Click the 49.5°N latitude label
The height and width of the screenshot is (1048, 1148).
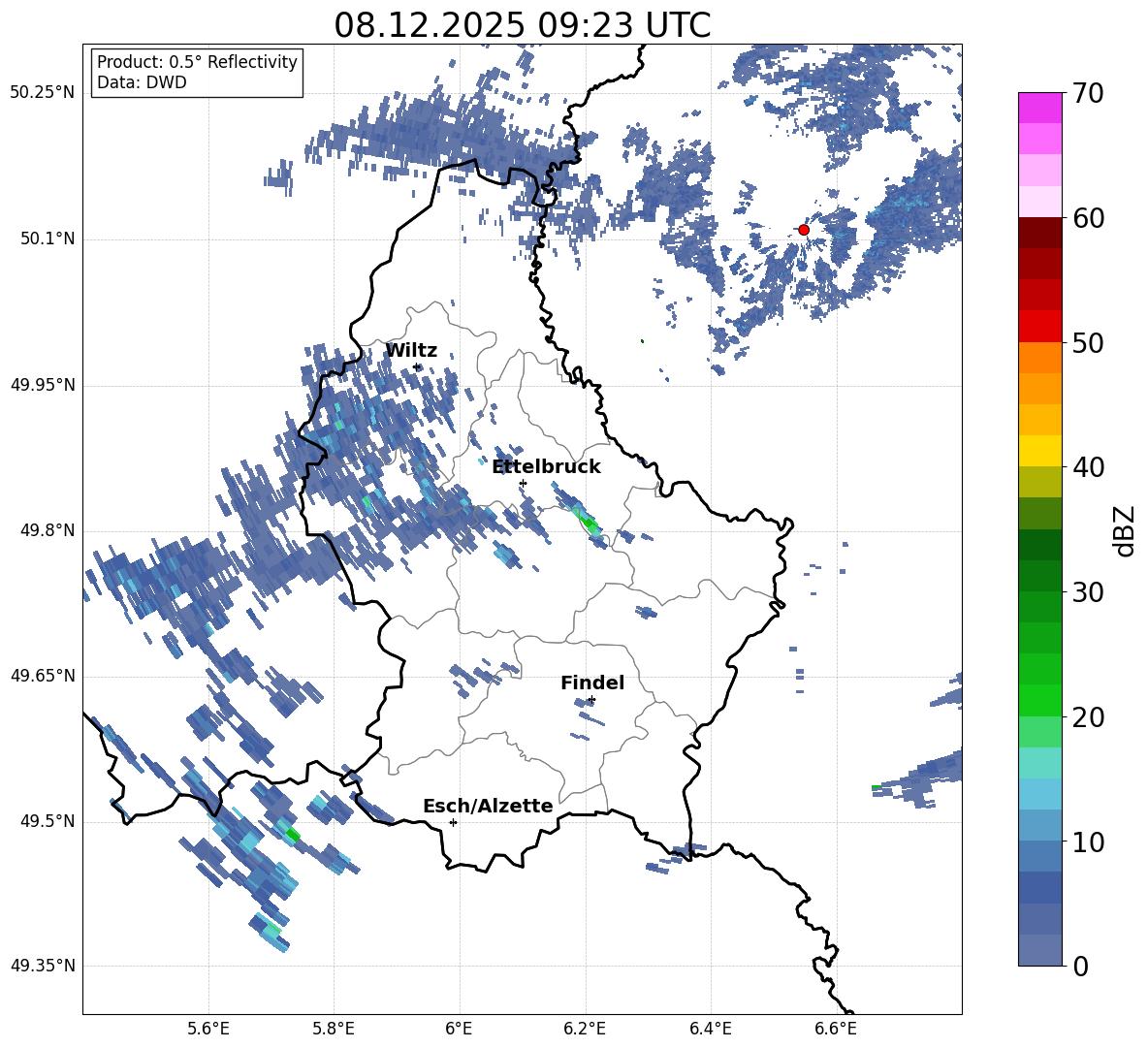click(48, 821)
